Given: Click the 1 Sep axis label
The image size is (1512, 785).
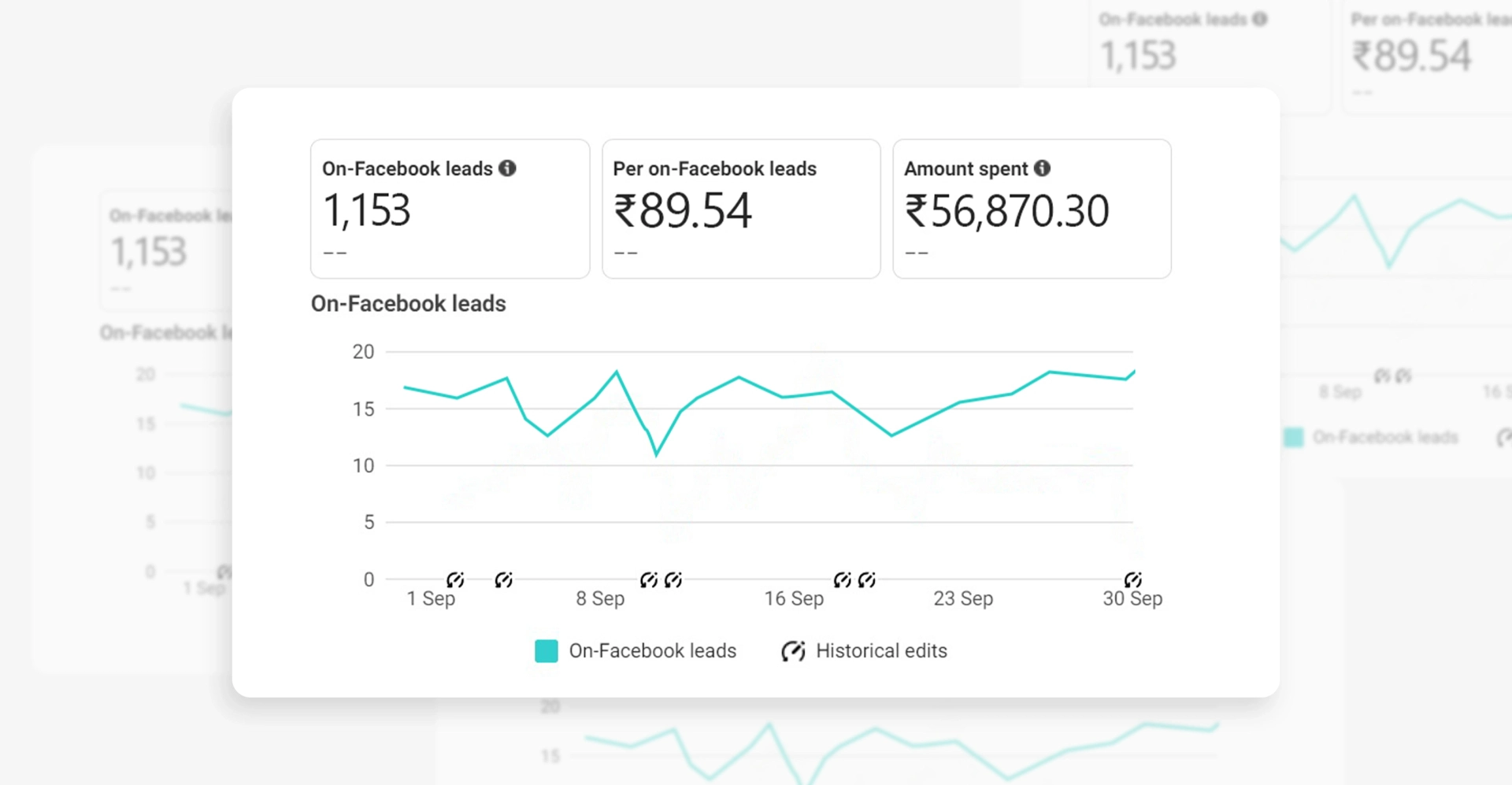Looking at the screenshot, I should [431, 599].
